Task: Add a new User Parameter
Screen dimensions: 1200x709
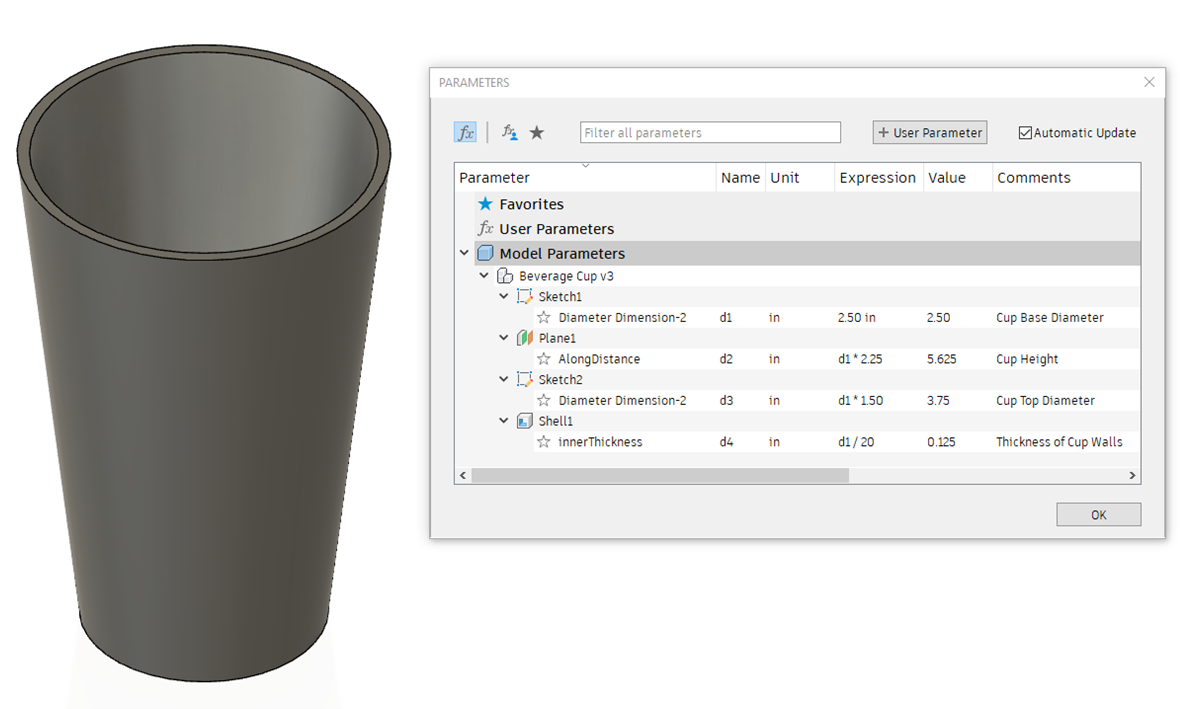Action: (x=929, y=133)
